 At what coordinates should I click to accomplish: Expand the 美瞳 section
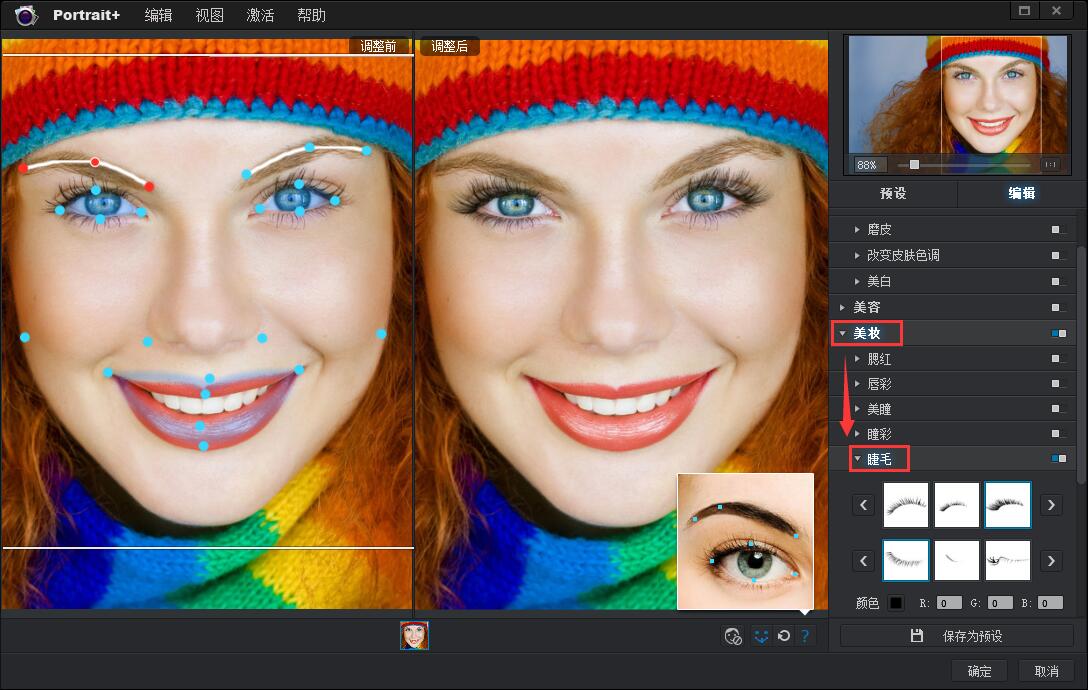[857, 409]
